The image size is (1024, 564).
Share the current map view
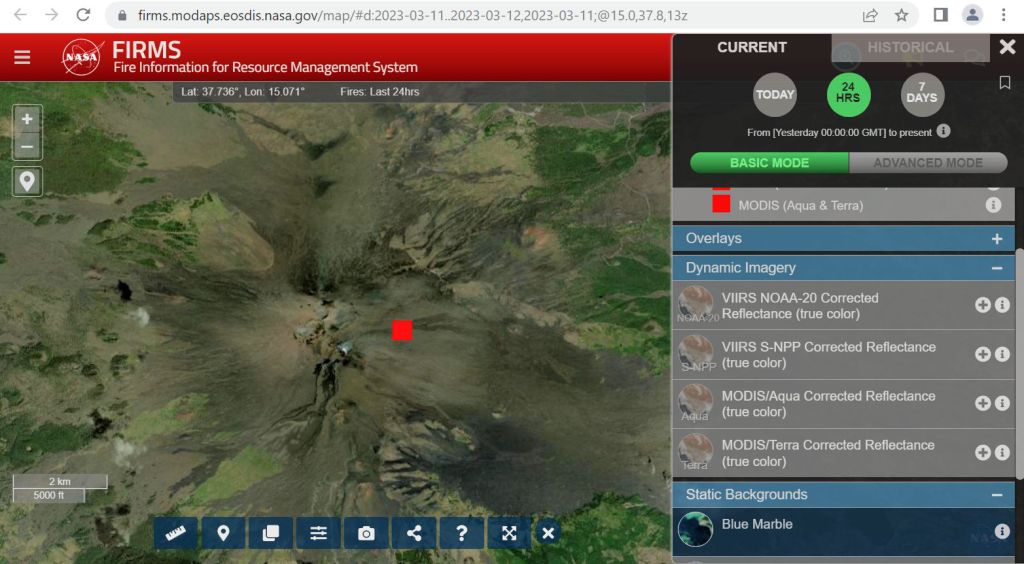pyautogui.click(x=414, y=533)
